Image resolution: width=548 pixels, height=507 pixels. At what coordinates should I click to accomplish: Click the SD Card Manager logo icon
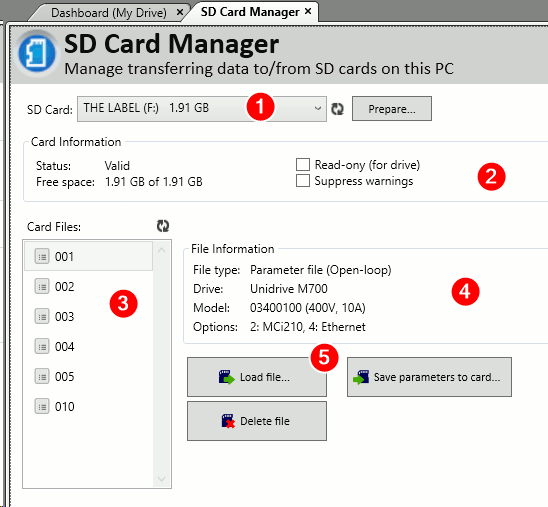[37, 54]
